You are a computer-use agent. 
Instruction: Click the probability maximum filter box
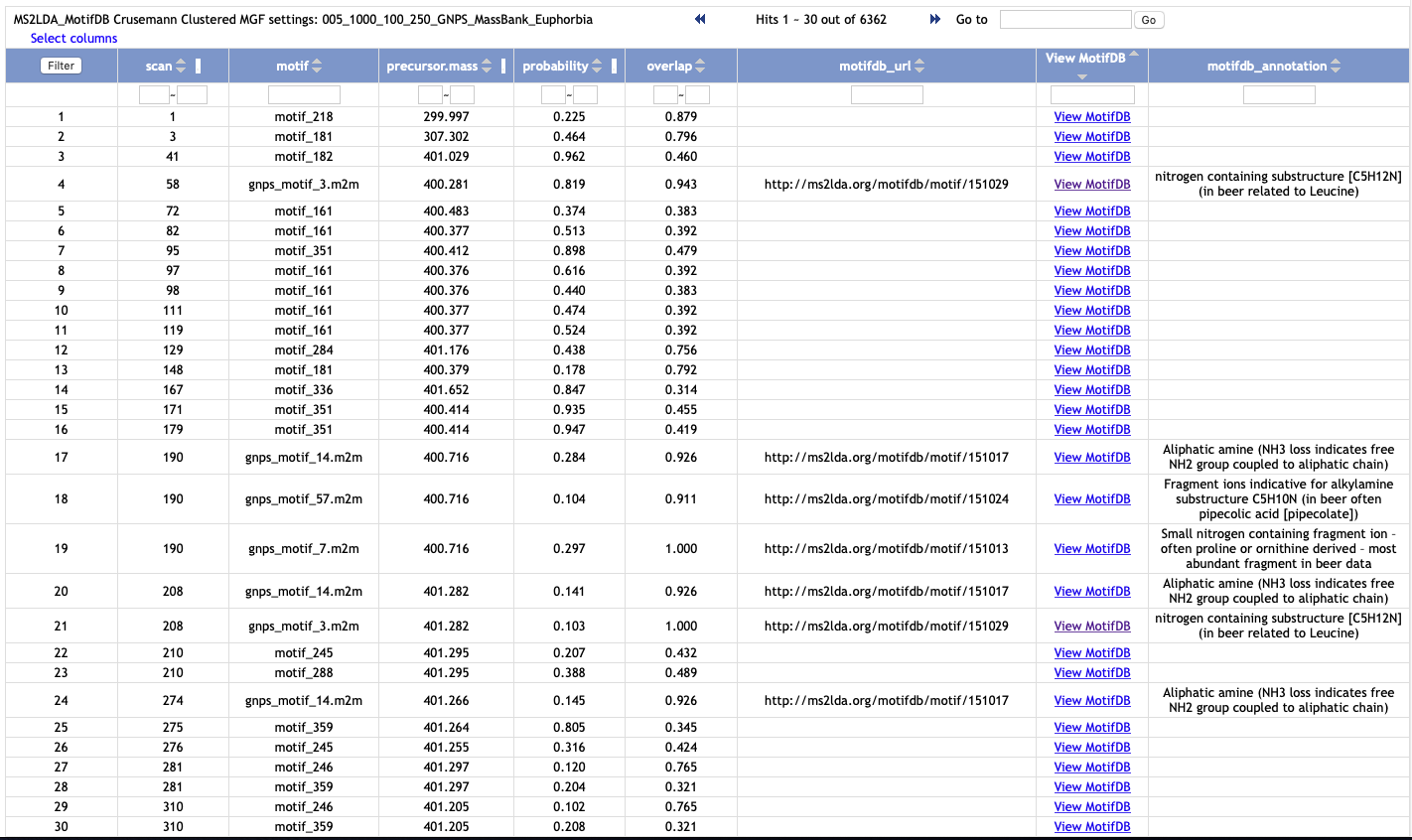point(585,95)
